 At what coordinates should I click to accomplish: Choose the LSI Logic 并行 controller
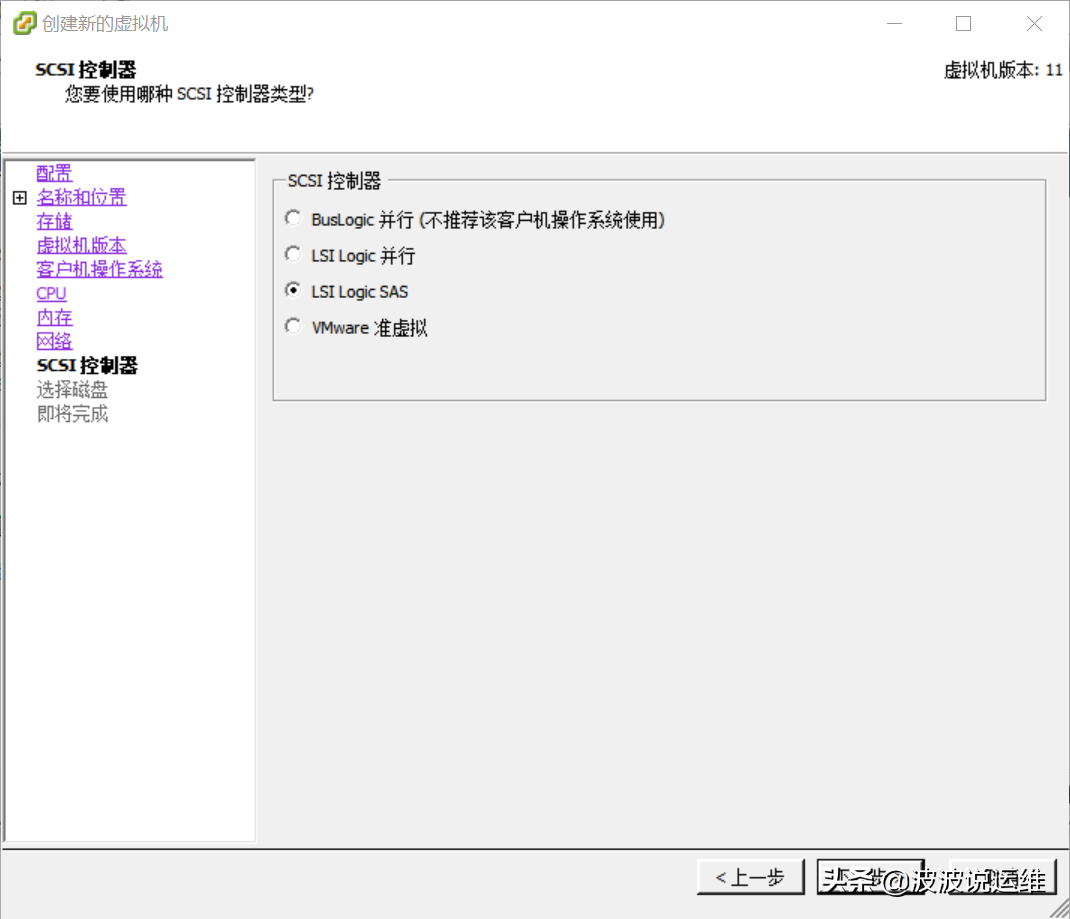click(x=293, y=254)
